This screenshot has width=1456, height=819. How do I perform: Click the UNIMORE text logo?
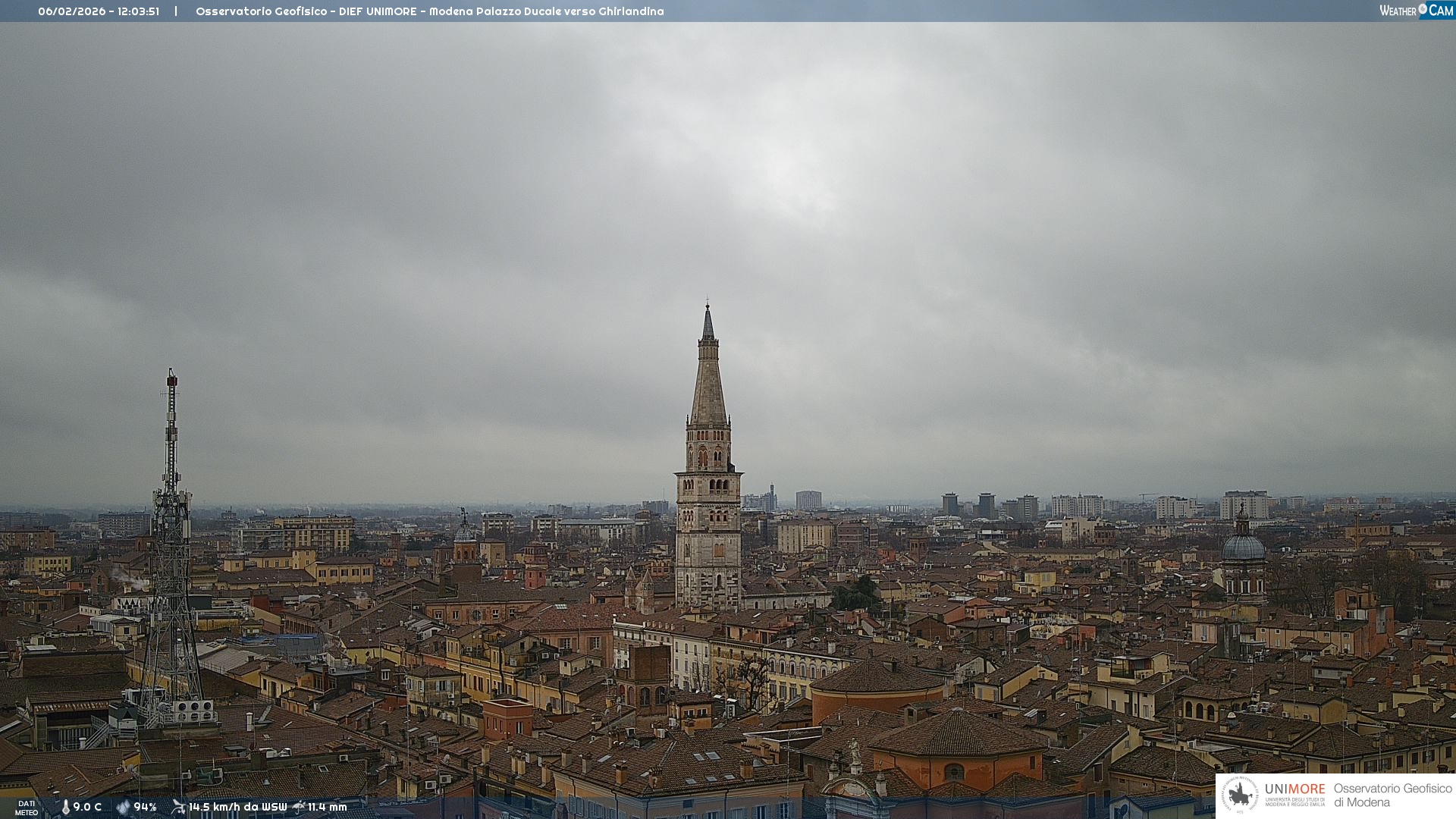(x=1294, y=789)
